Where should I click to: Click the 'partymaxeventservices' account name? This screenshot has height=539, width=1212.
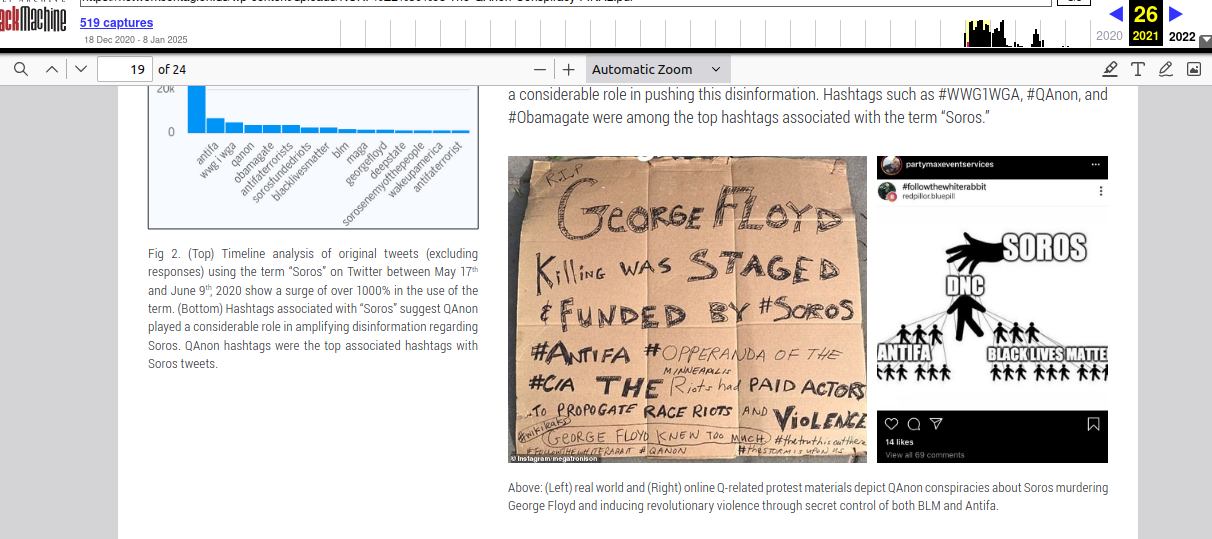(949, 164)
